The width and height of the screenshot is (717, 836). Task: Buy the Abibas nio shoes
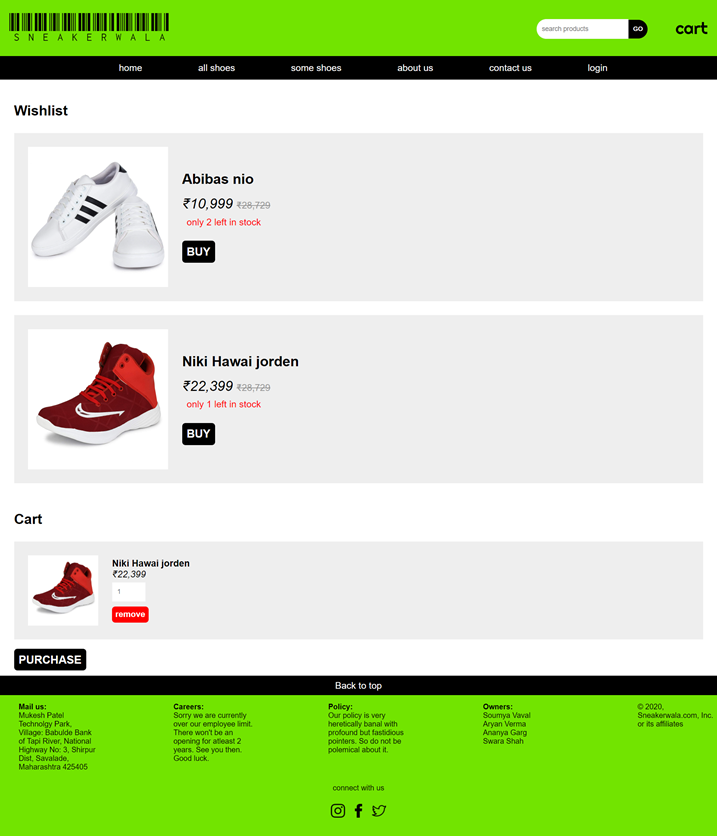[x=198, y=252]
